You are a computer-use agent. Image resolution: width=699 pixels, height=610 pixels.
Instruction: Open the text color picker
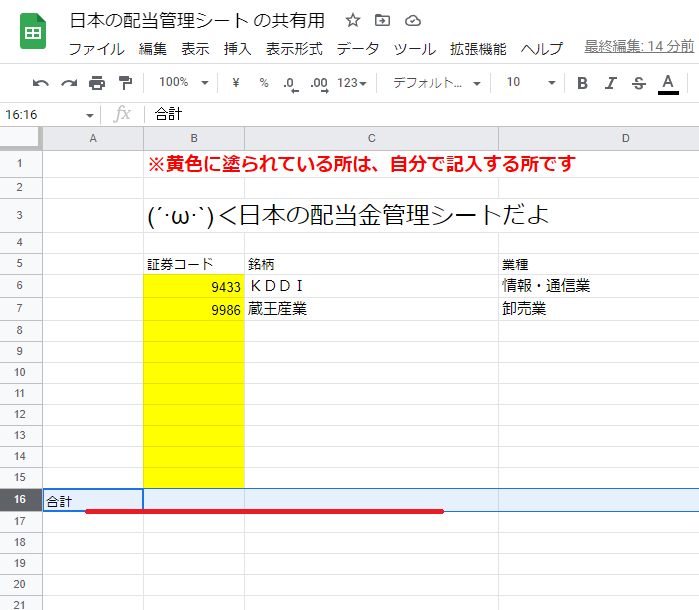point(668,83)
